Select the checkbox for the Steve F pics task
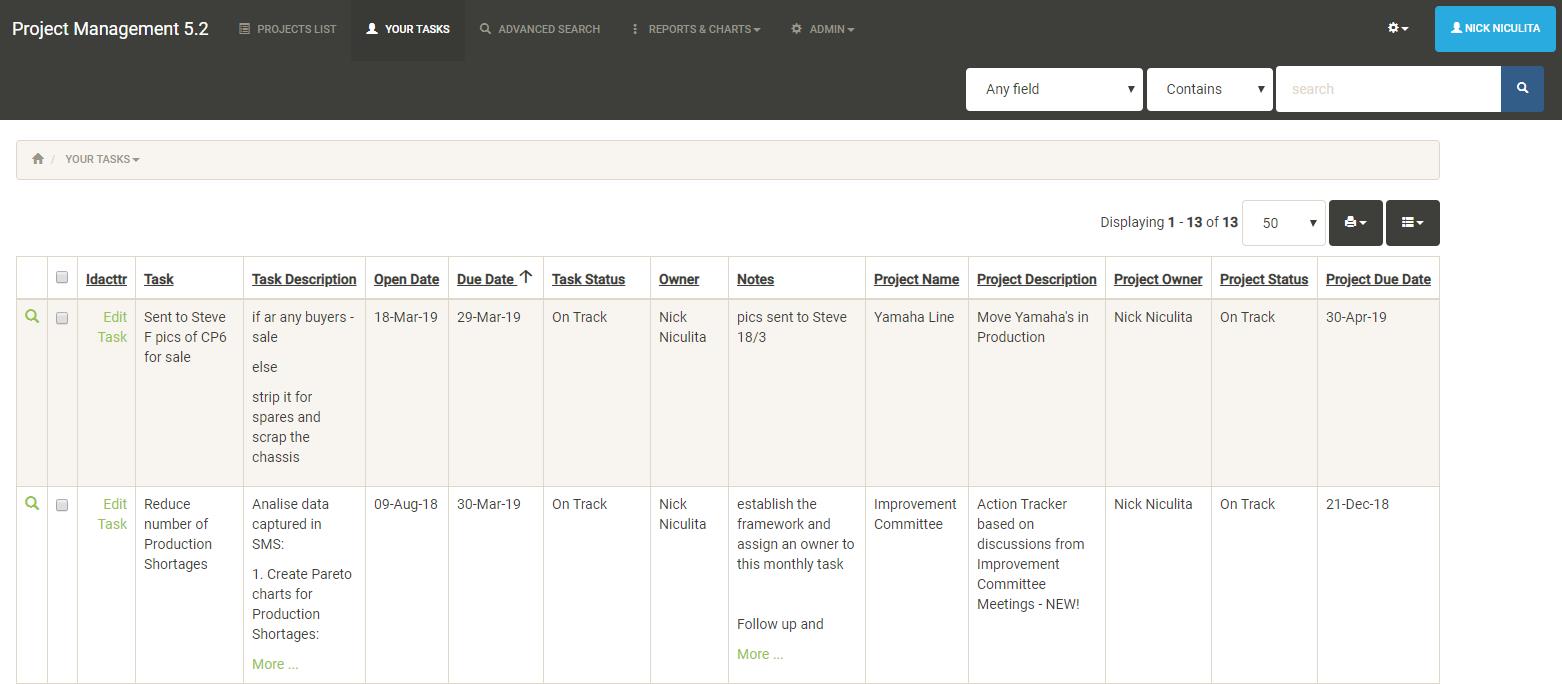This screenshot has height=684, width=1562. 62,317
